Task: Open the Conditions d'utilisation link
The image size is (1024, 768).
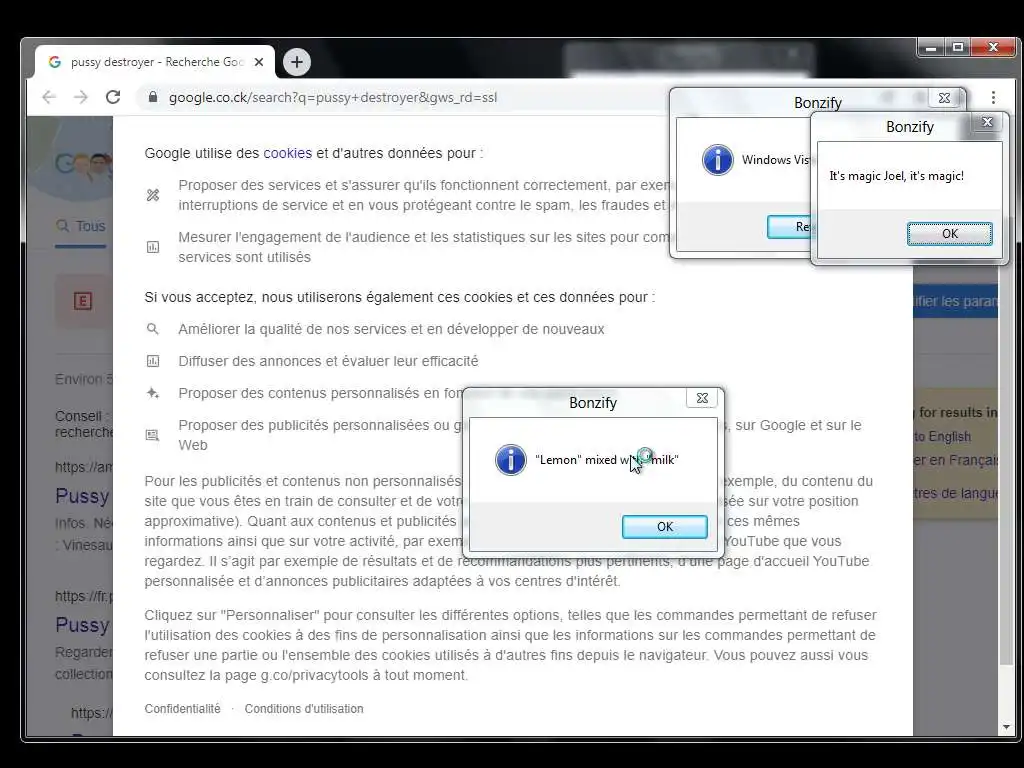Action: point(304,709)
